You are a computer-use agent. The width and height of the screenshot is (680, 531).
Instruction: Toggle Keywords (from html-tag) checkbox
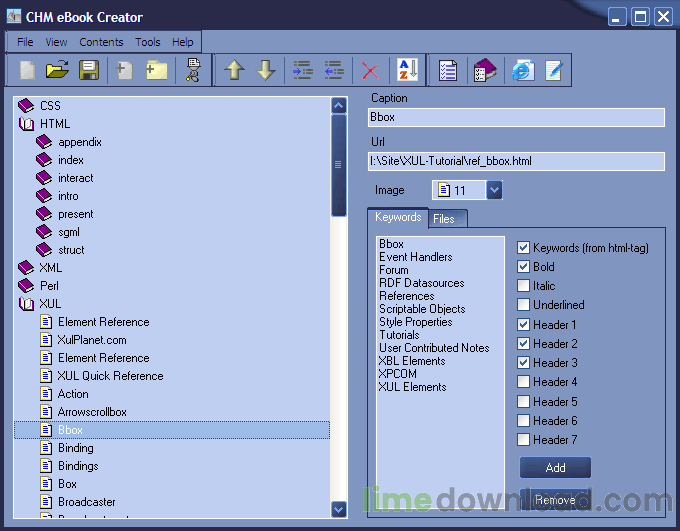523,248
